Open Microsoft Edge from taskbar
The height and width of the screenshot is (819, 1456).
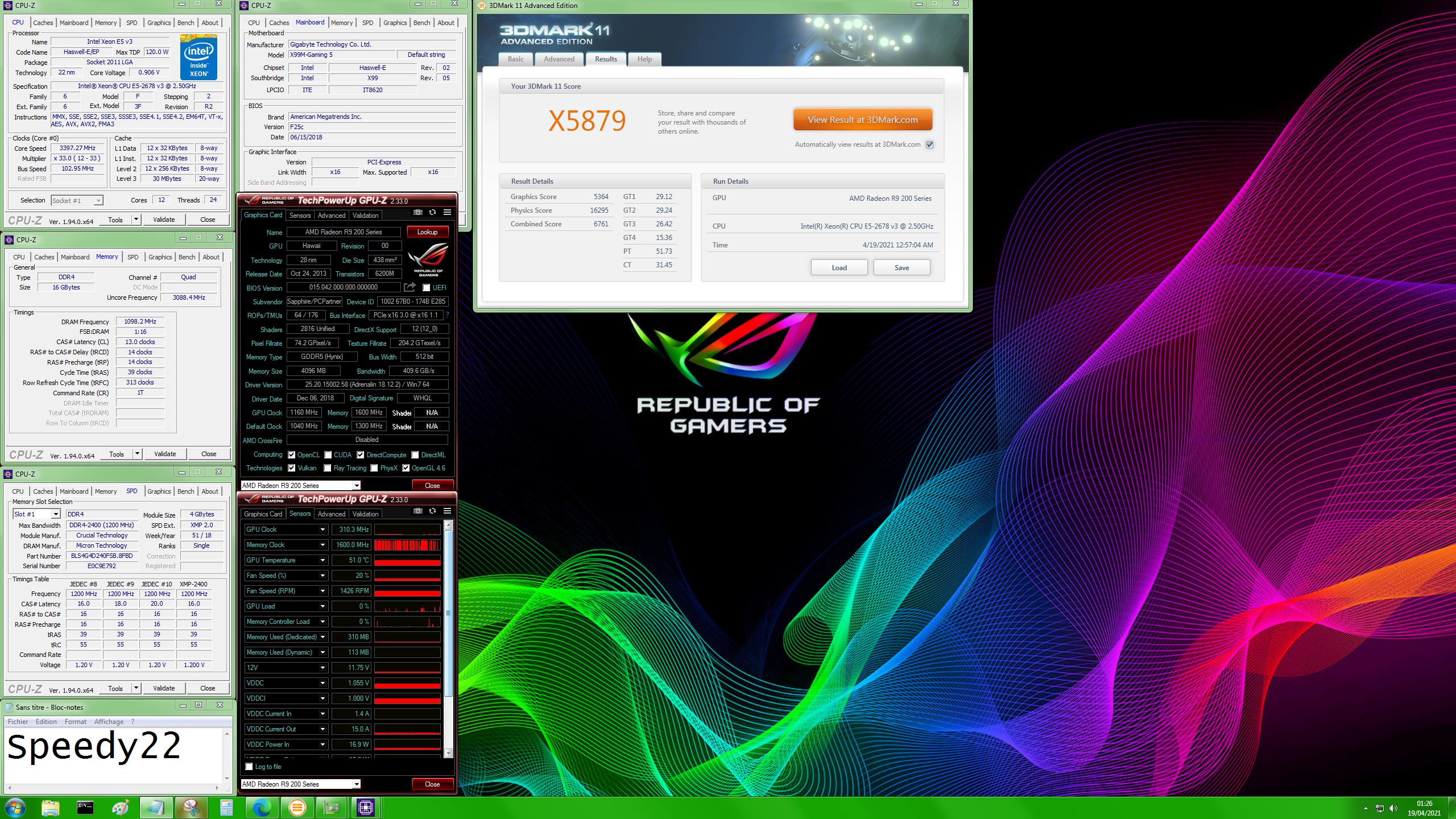tap(262, 808)
